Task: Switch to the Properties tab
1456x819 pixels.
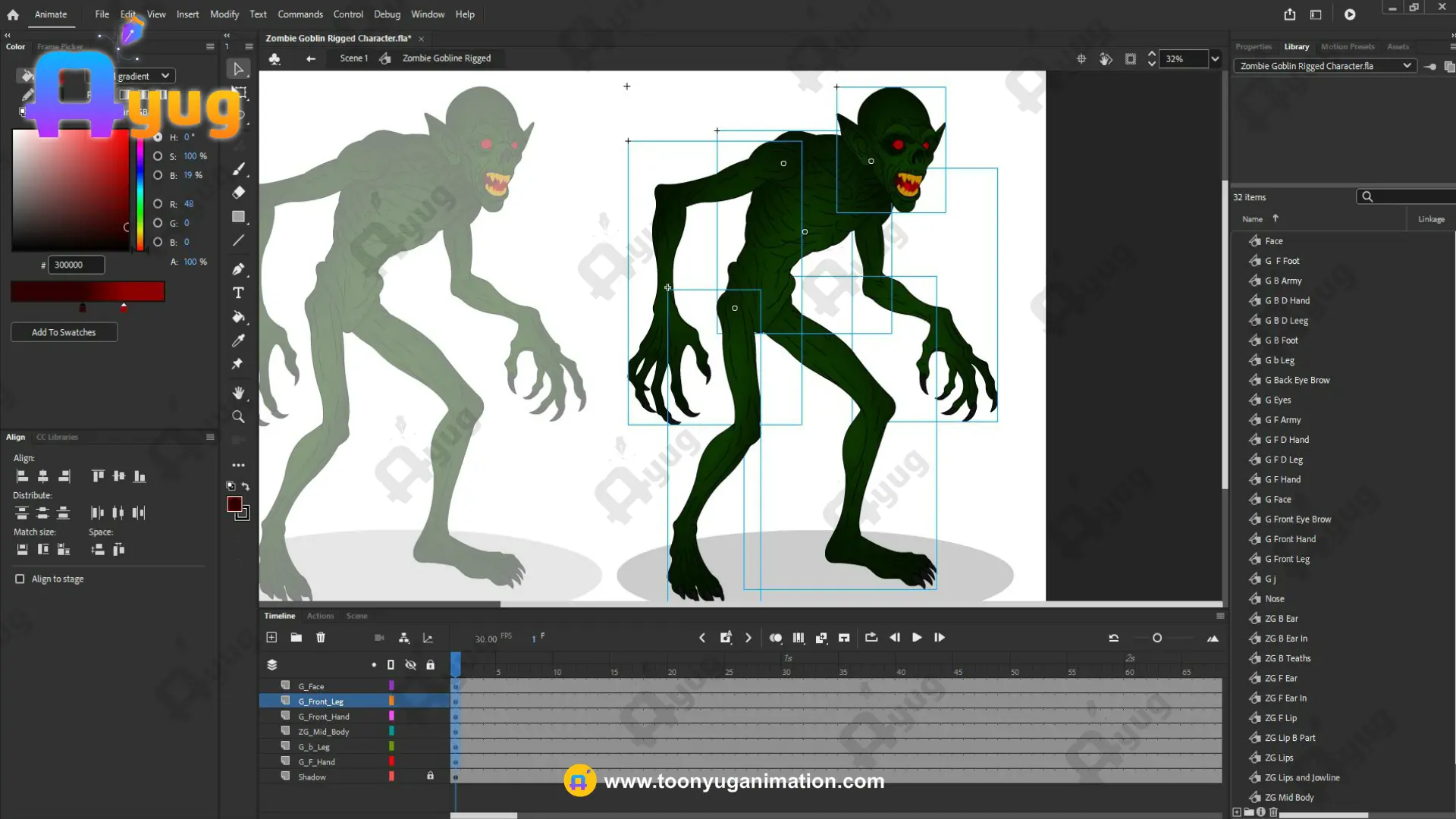Action: [1253, 46]
